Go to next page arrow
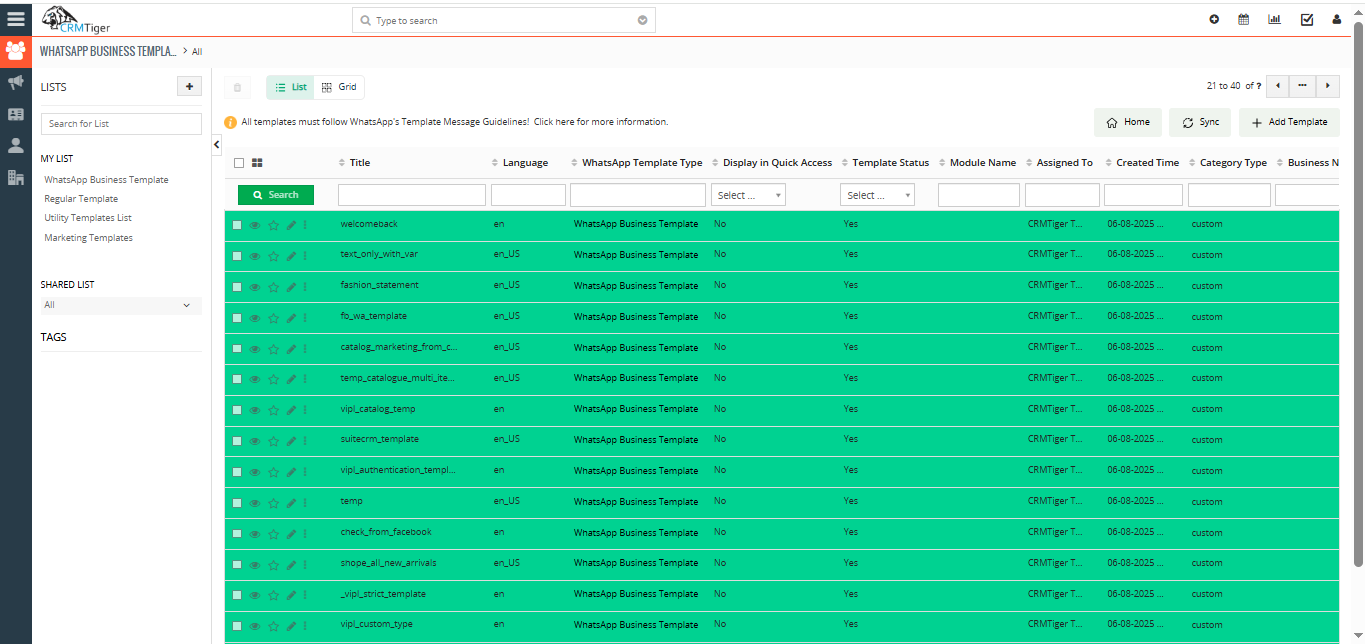The width and height of the screenshot is (1365, 644). pos(1328,86)
